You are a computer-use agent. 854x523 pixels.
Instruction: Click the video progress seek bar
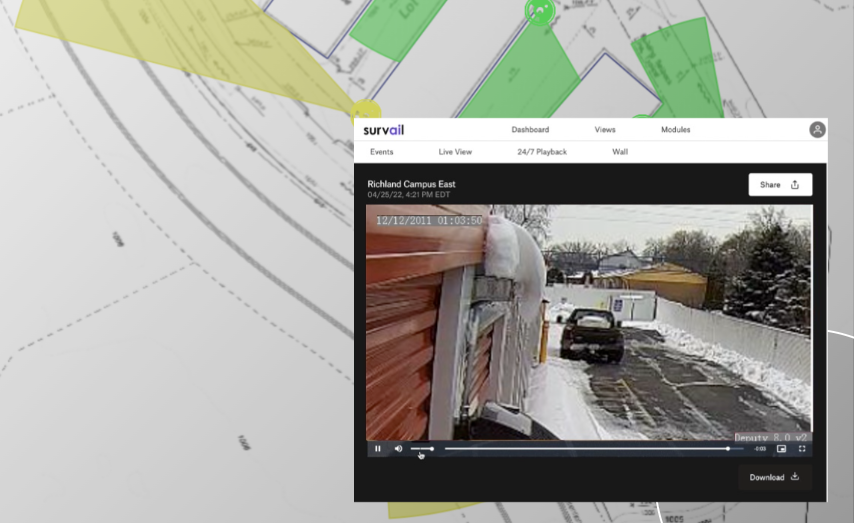tap(585, 449)
